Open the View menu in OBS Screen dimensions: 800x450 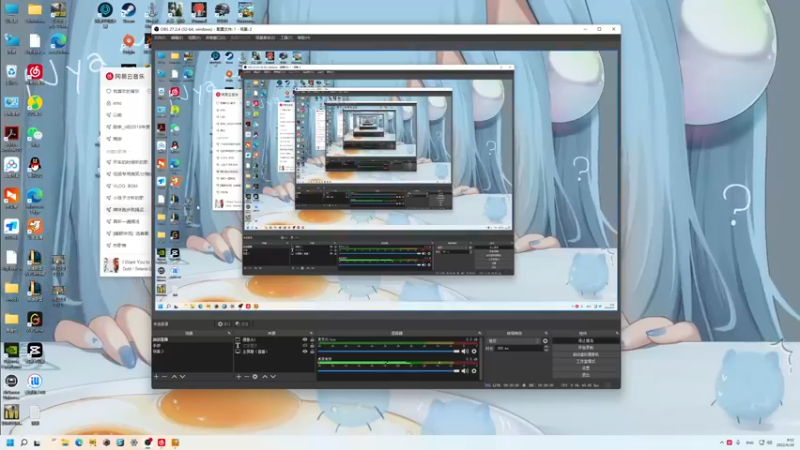pyautogui.click(x=194, y=38)
